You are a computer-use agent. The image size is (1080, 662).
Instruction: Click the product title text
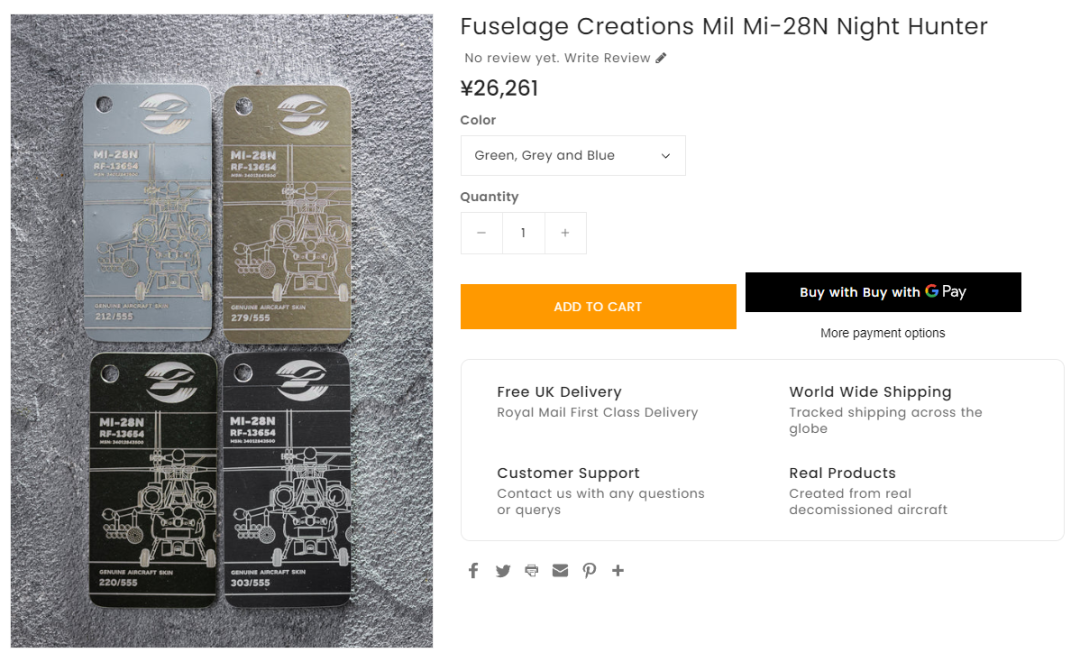tap(723, 26)
